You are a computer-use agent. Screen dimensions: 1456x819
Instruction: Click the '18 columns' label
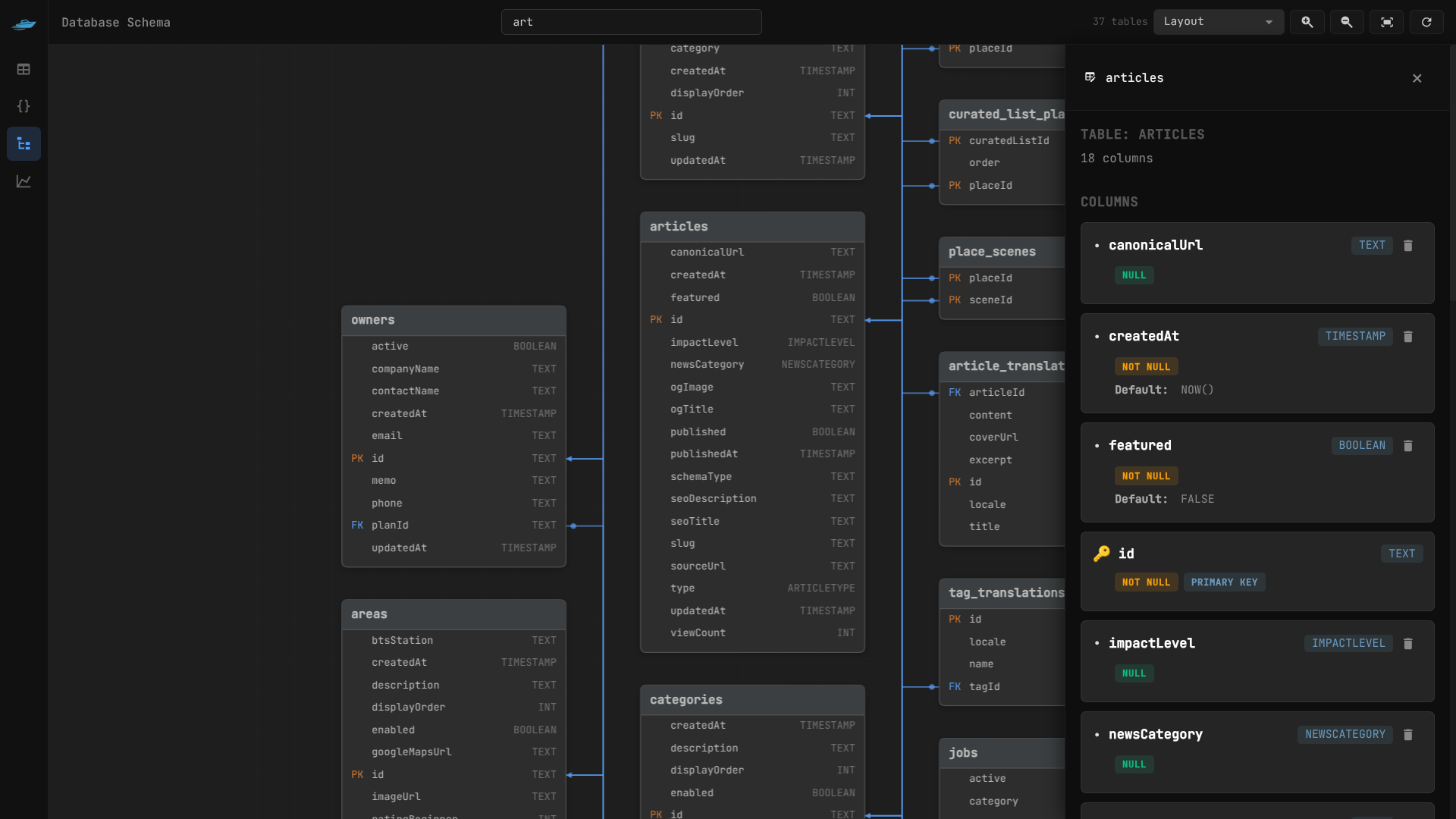click(1116, 158)
